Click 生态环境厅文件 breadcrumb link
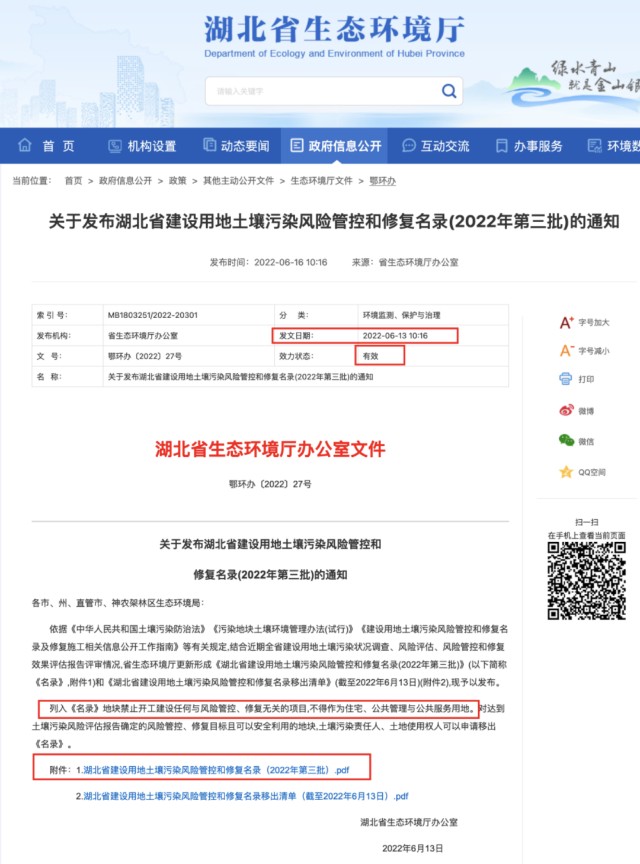 [x=321, y=181]
